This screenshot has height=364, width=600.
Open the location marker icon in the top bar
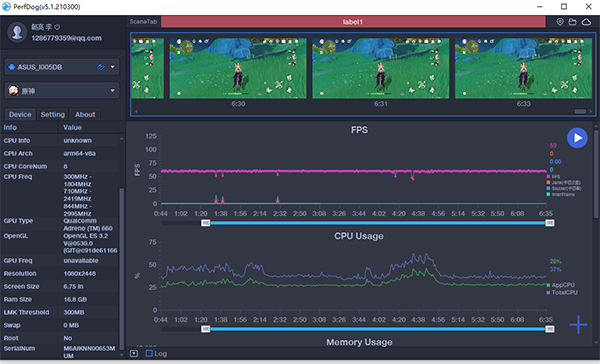(560, 22)
